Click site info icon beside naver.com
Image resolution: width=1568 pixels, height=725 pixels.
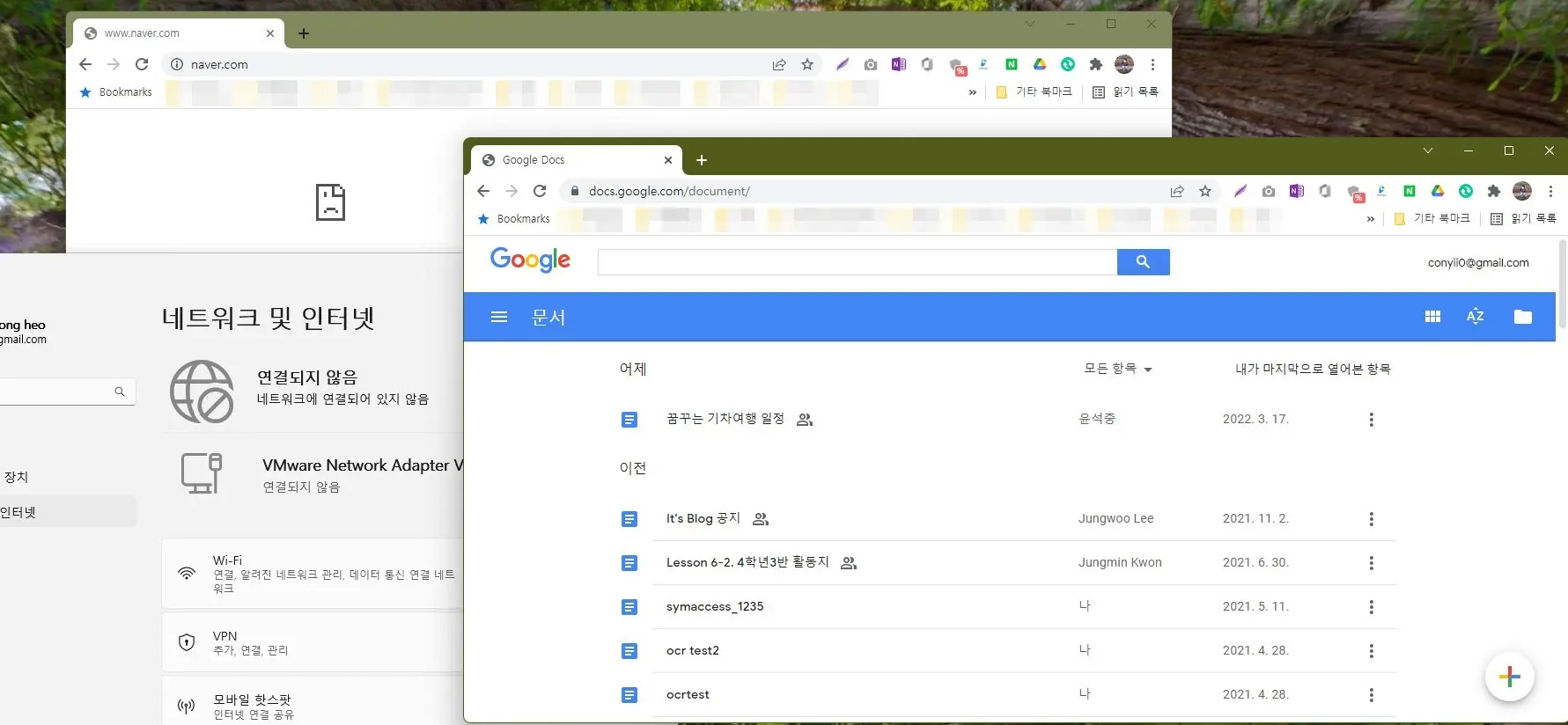[x=176, y=64]
